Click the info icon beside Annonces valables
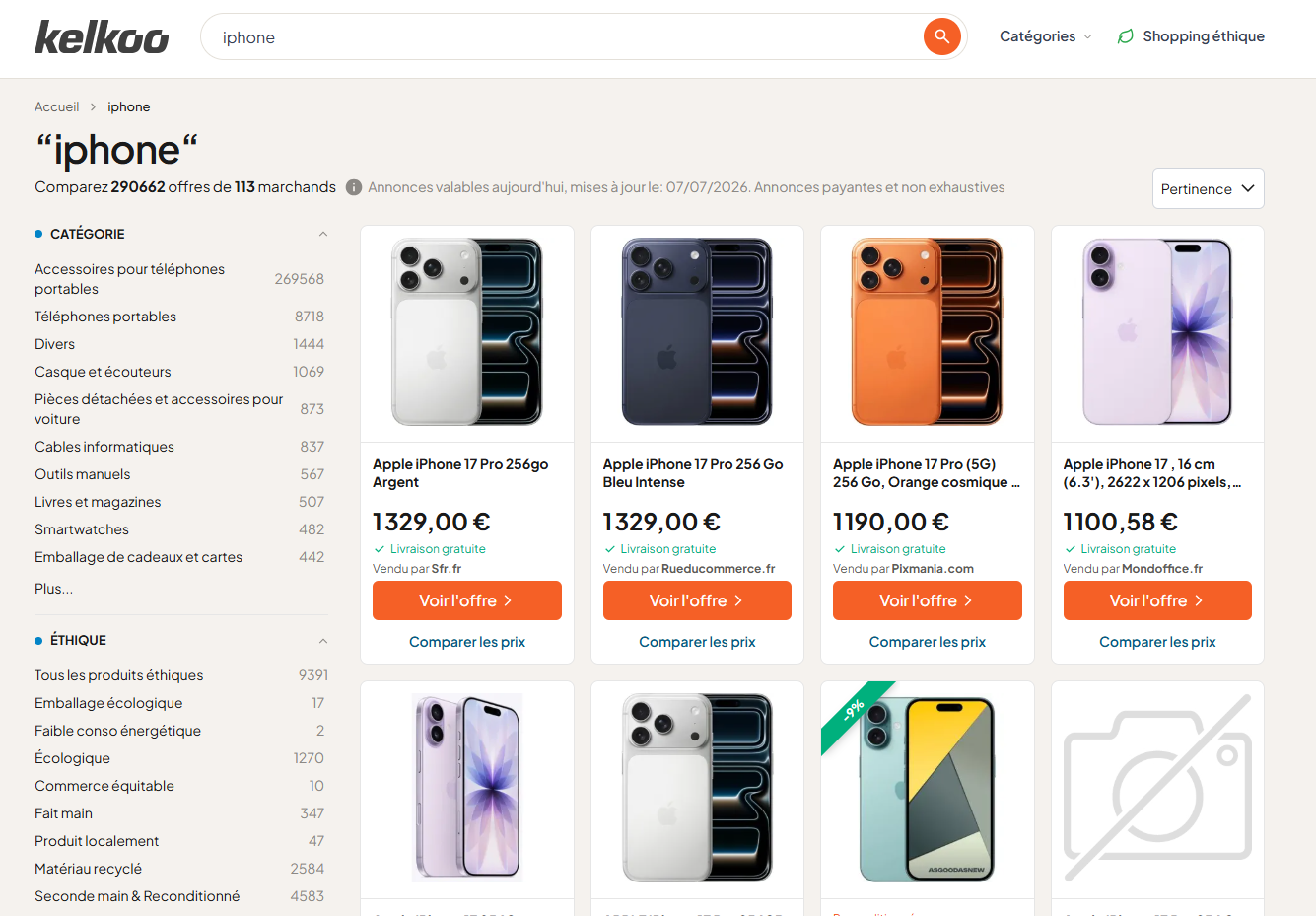Screen dimensions: 1316x916 tap(354, 187)
